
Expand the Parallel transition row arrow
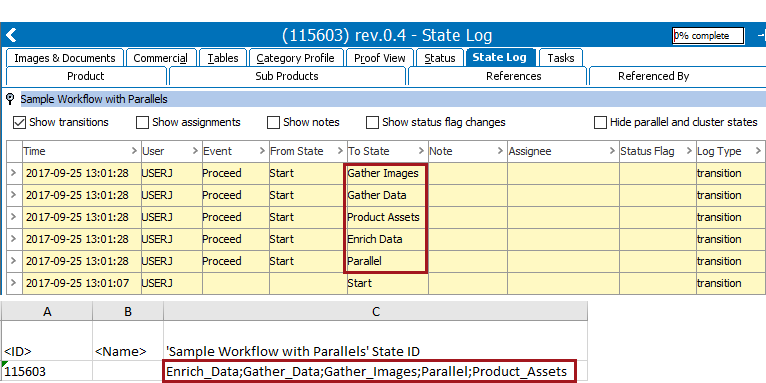point(14,261)
